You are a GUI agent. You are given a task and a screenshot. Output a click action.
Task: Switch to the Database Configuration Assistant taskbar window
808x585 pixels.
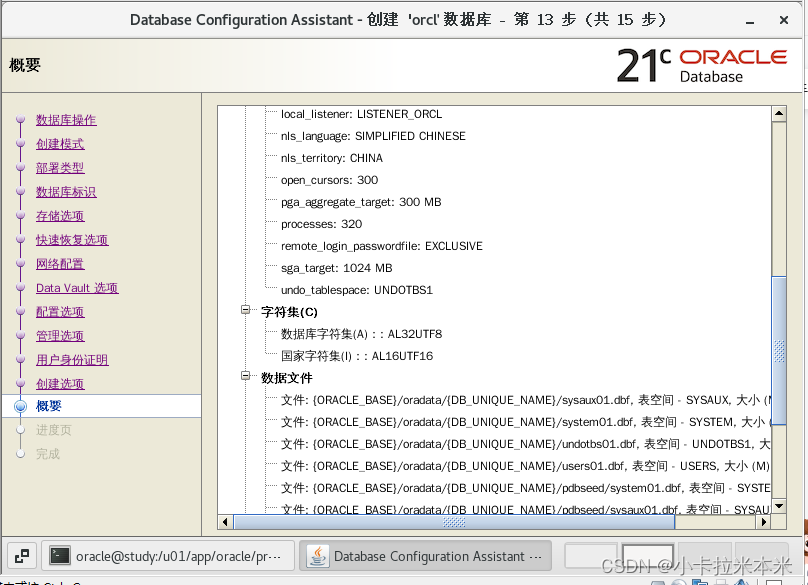[x=430, y=555]
